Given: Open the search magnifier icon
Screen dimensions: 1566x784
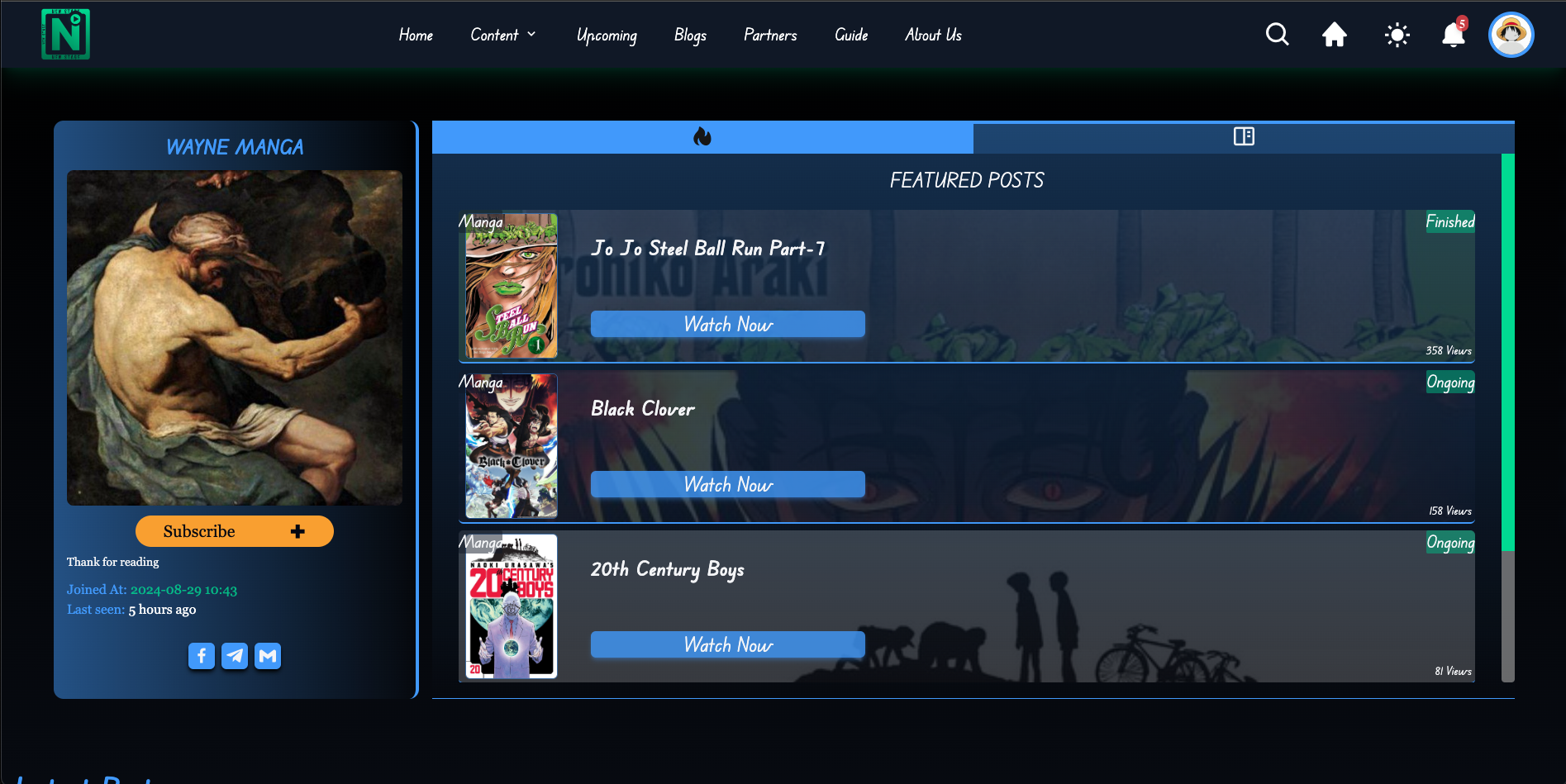Looking at the screenshot, I should (1277, 35).
